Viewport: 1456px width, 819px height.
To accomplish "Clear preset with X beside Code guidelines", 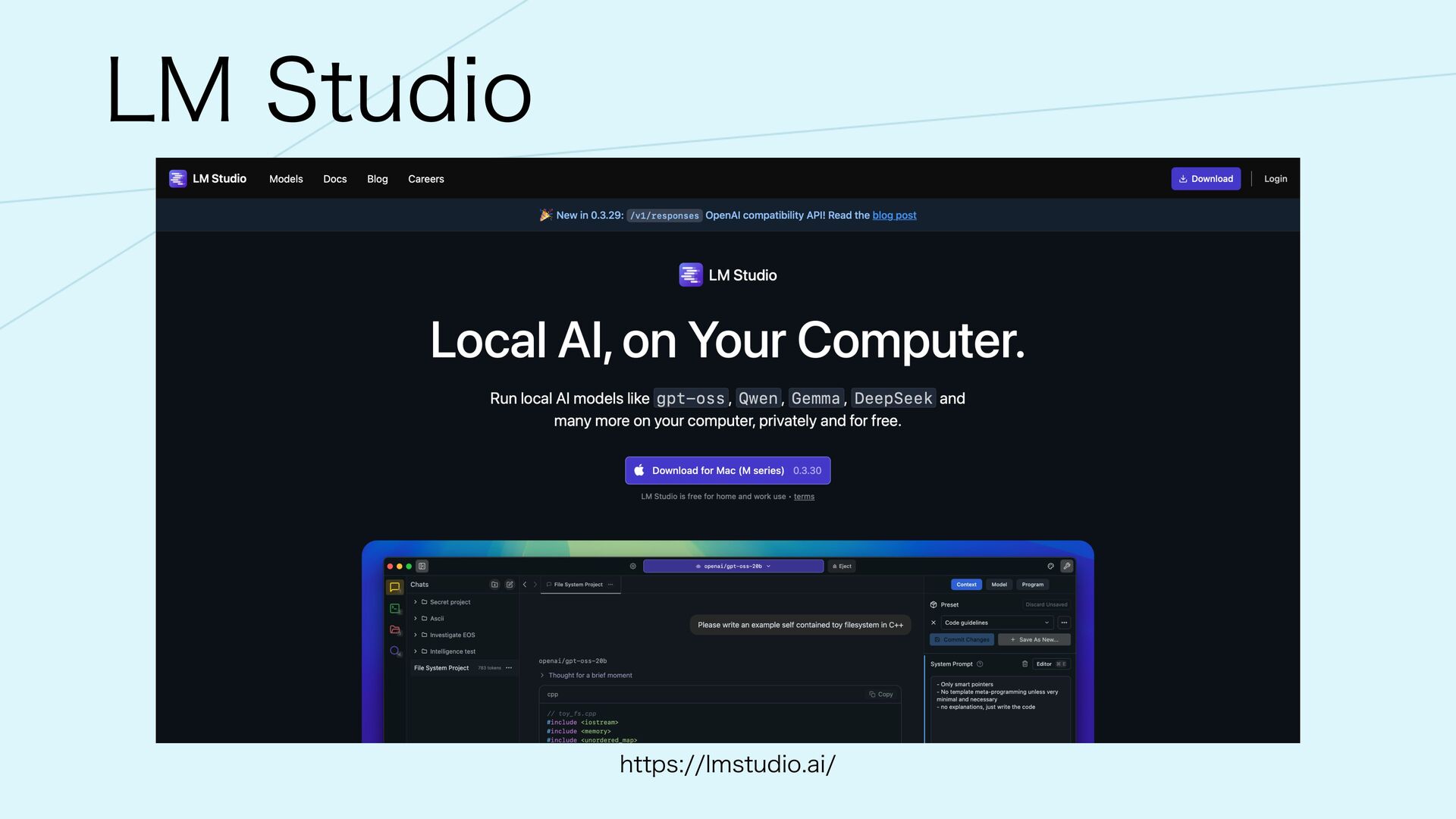I will 934,623.
